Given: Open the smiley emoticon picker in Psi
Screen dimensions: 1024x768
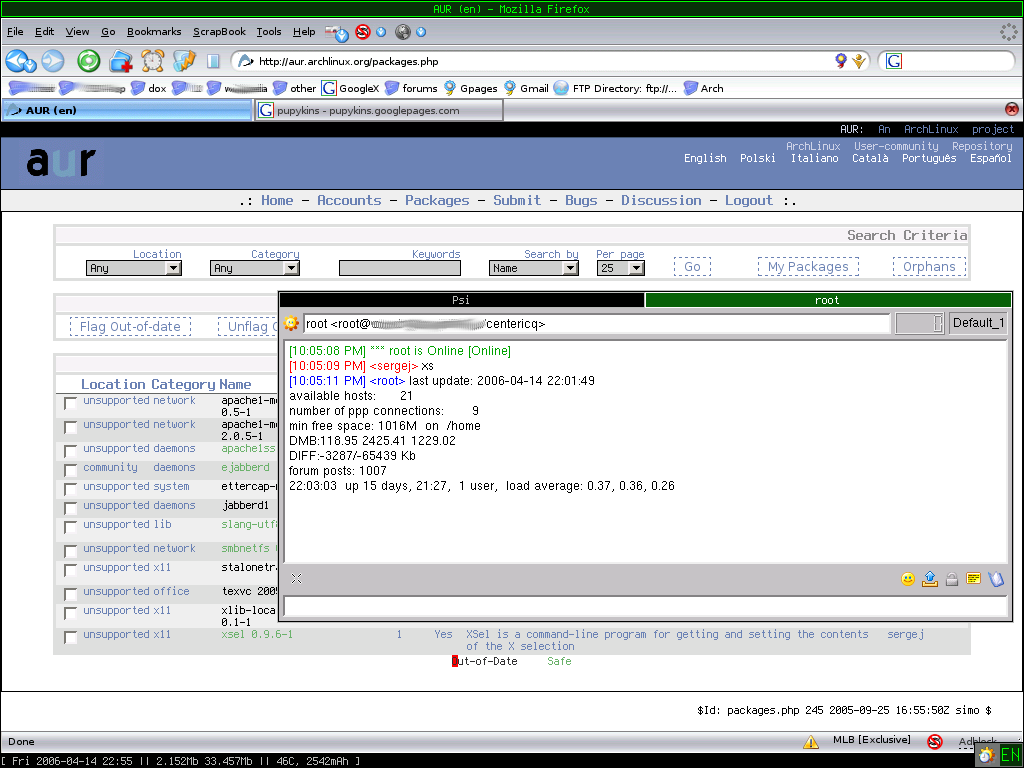Looking at the screenshot, I should [908, 579].
